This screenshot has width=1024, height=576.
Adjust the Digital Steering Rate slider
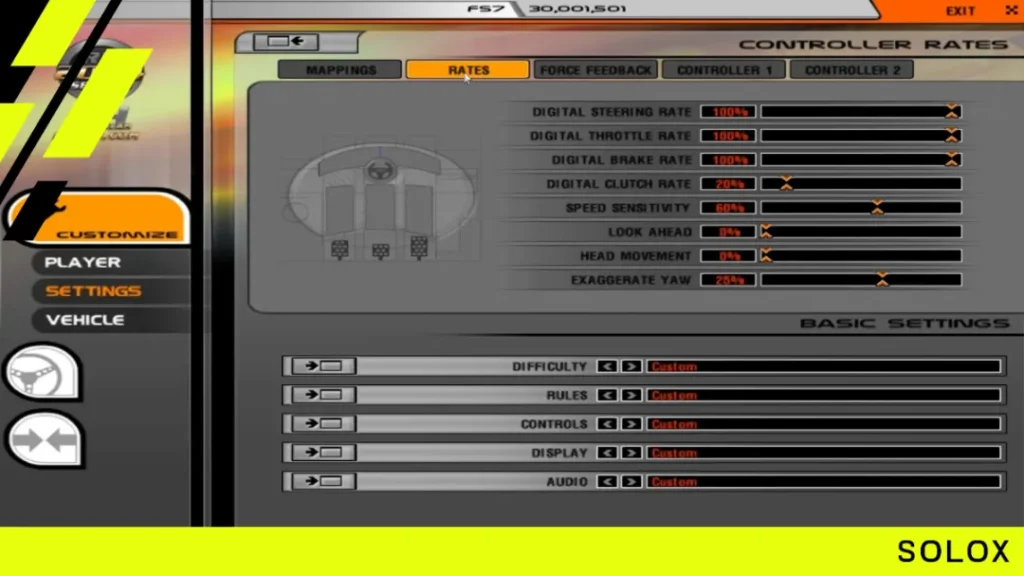pos(861,112)
